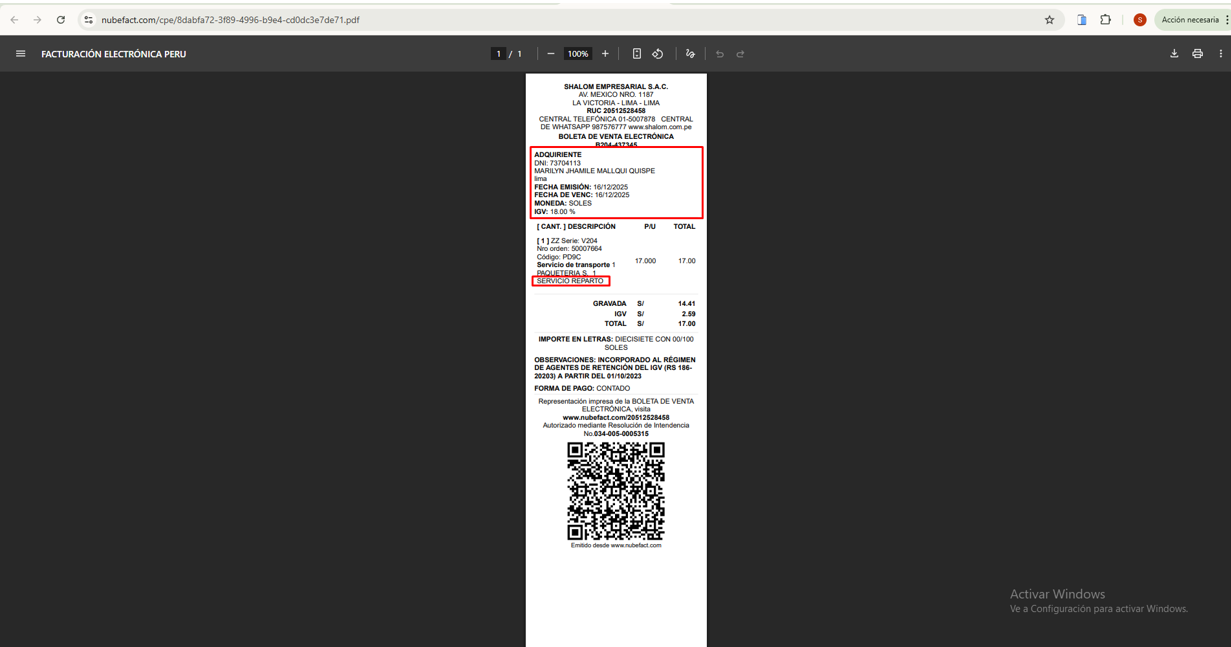
Task: Click the fit to page icon
Action: coord(636,54)
